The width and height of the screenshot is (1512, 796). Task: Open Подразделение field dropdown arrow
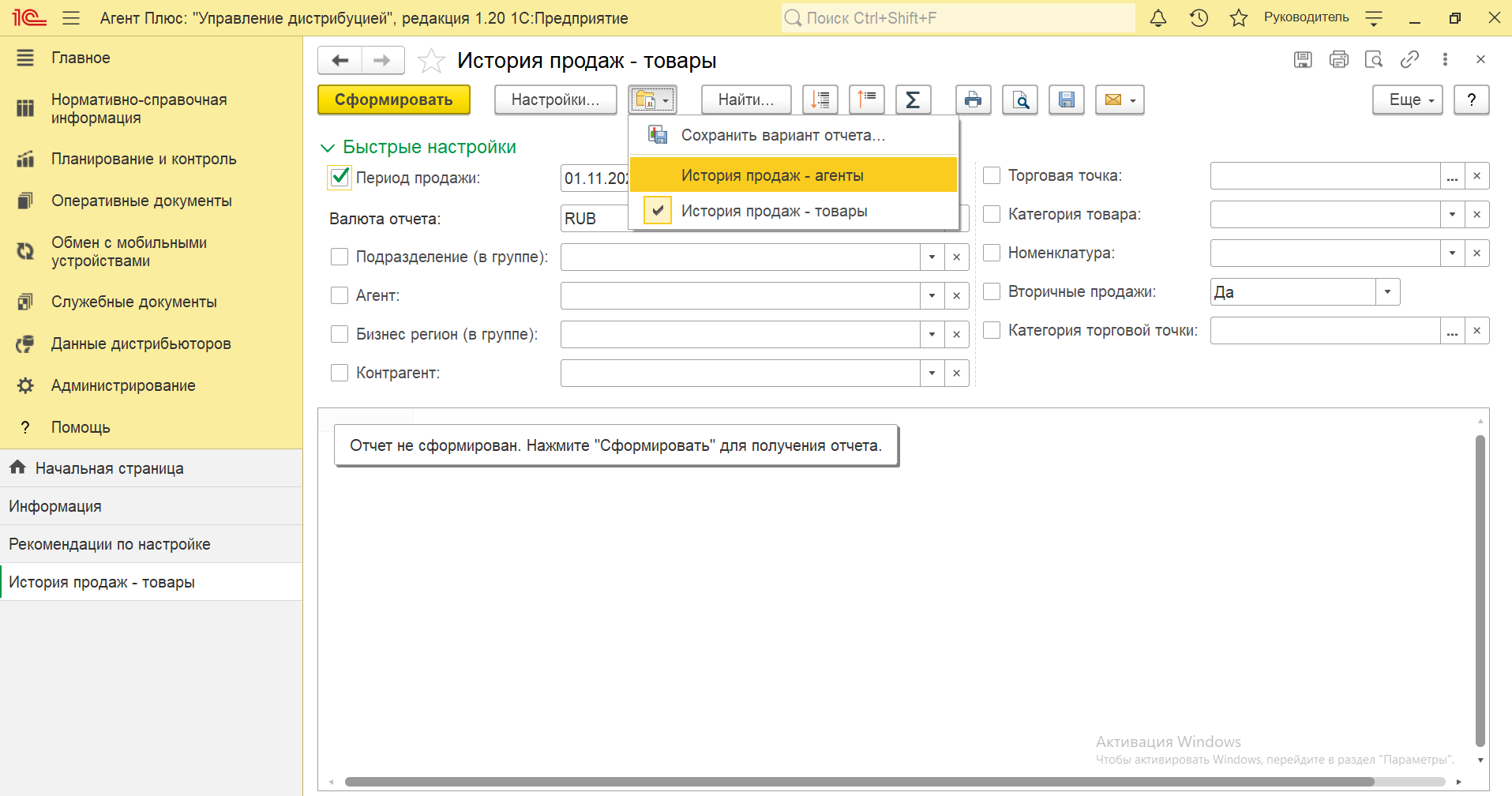[x=932, y=257]
